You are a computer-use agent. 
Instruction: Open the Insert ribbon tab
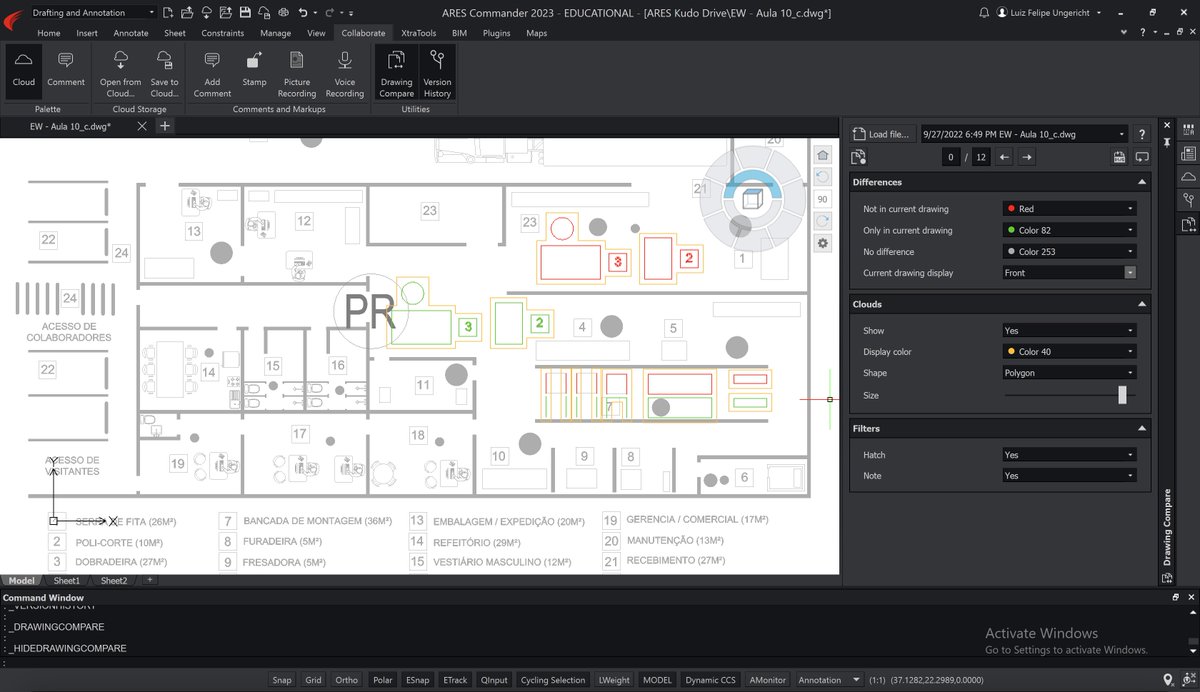(x=87, y=33)
